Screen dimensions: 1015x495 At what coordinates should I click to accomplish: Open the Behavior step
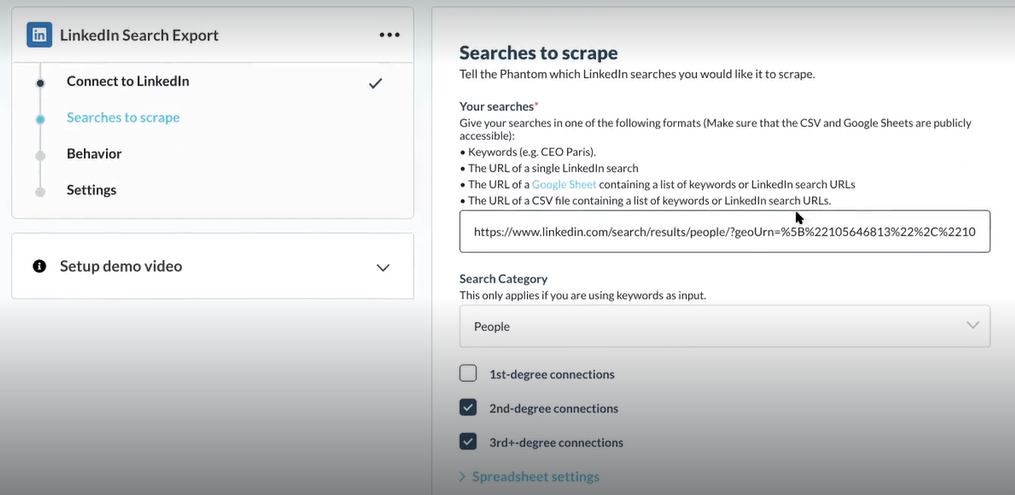click(x=94, y=154)
